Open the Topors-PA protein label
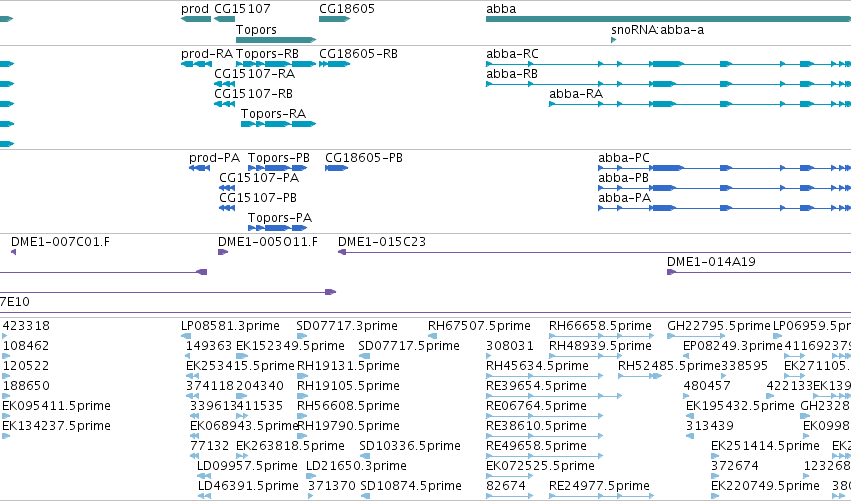Screen dimensions: 851x501 click(x=280, y=218)
